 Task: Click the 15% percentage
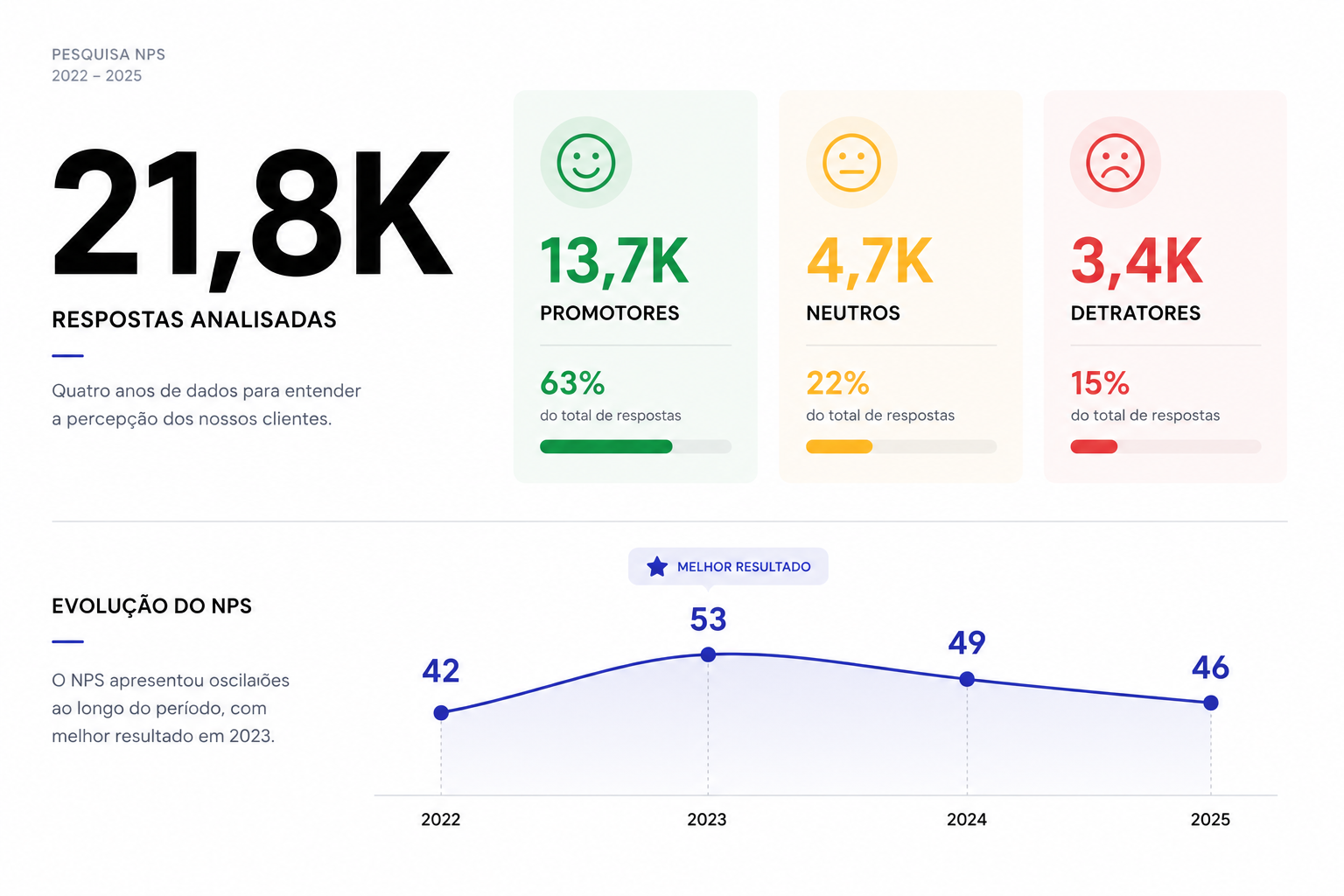click(x=1100, y=383)
